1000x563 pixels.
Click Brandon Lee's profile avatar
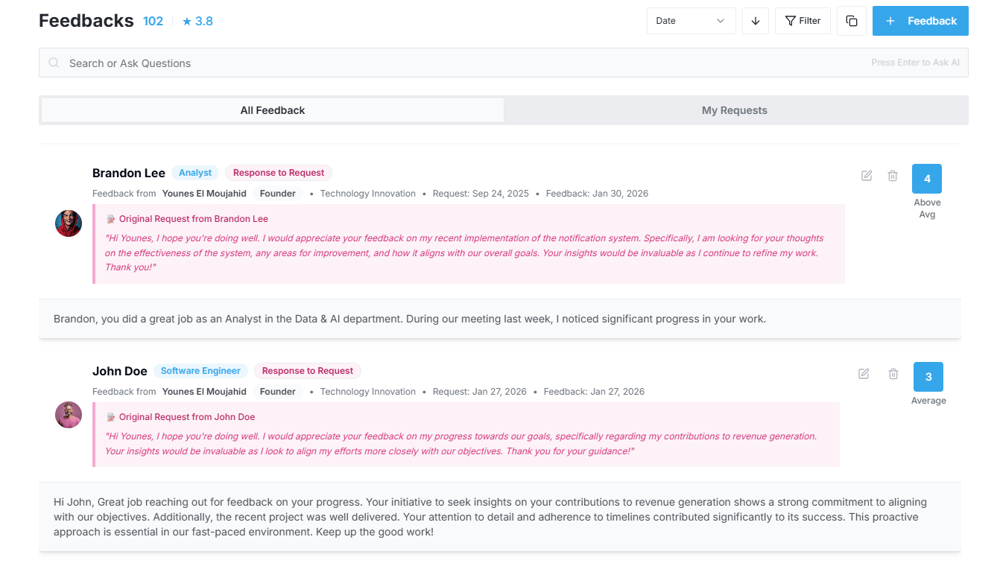pos(68,223)
